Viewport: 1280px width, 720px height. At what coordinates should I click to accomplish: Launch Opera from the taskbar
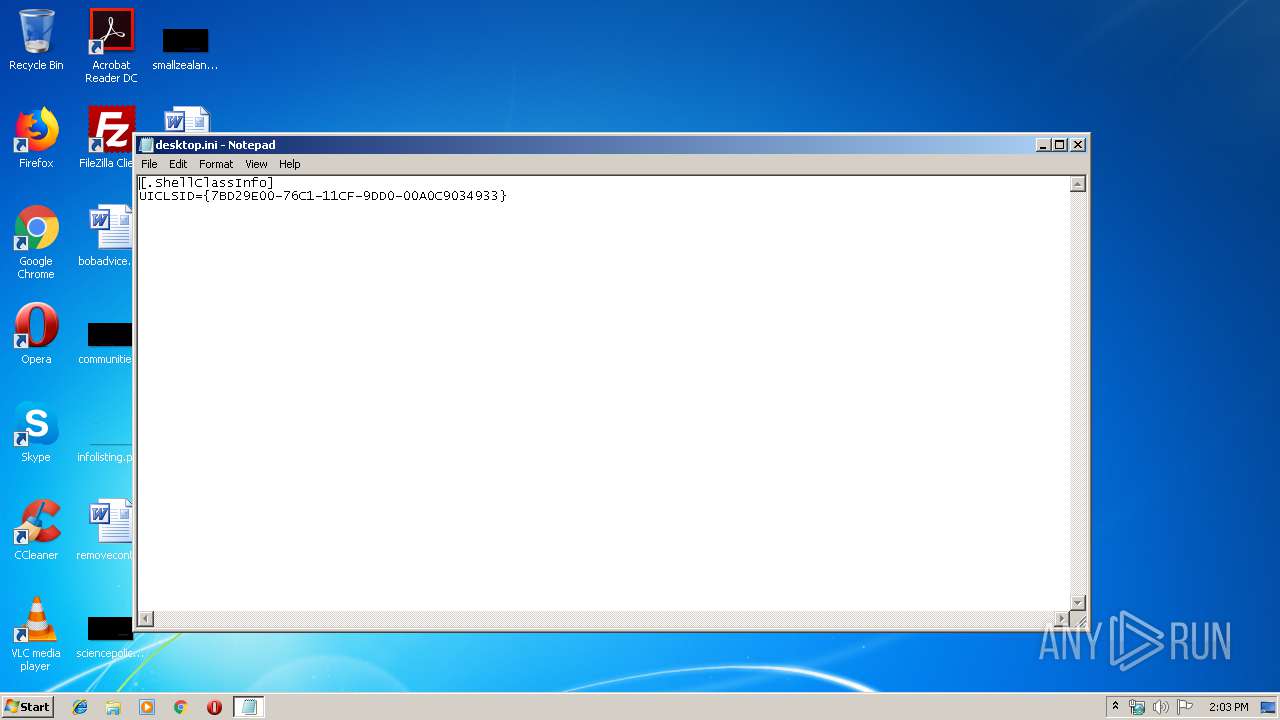tap(214, 707)
